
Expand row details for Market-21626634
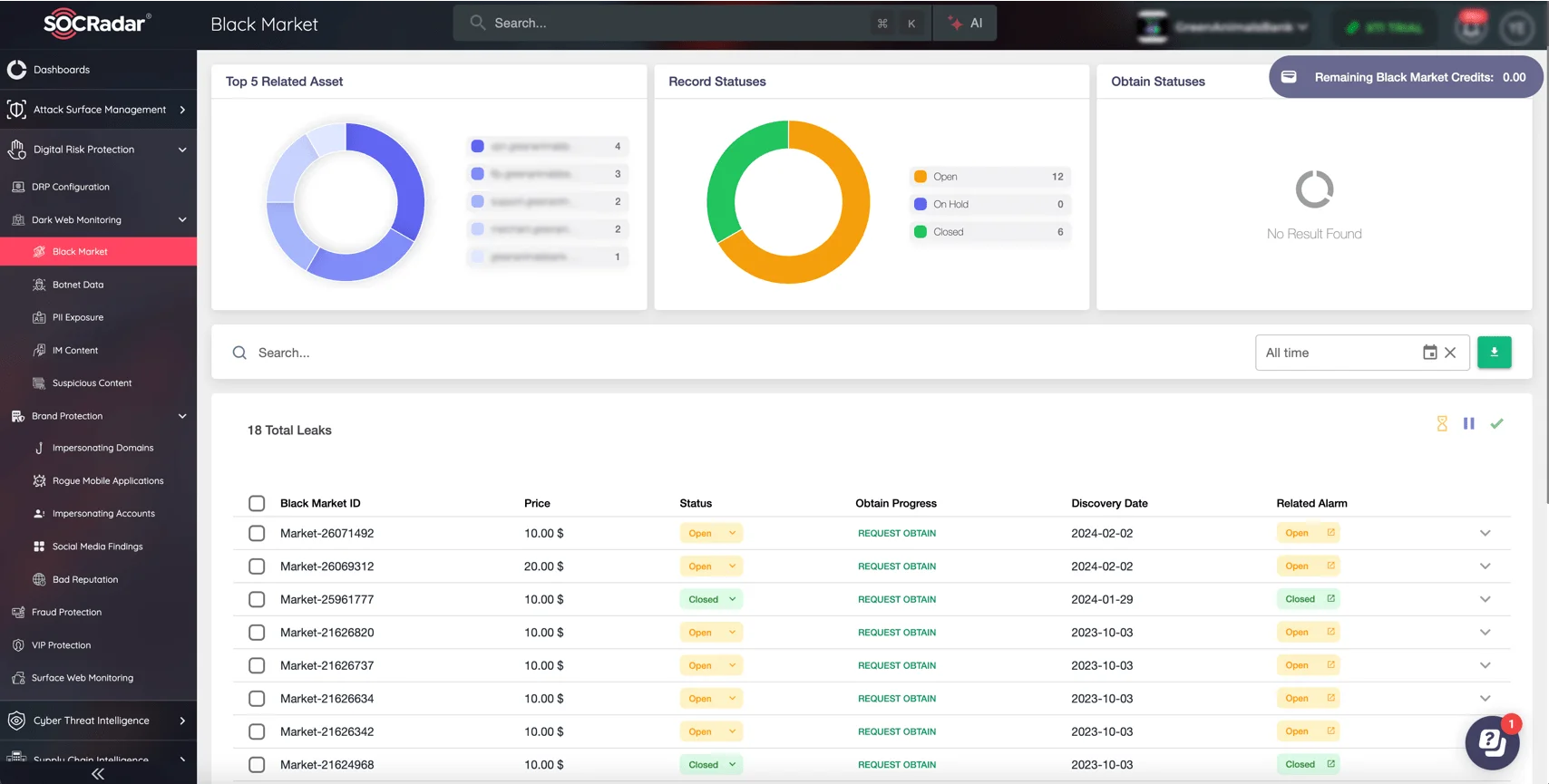(x=1485, y=699)
